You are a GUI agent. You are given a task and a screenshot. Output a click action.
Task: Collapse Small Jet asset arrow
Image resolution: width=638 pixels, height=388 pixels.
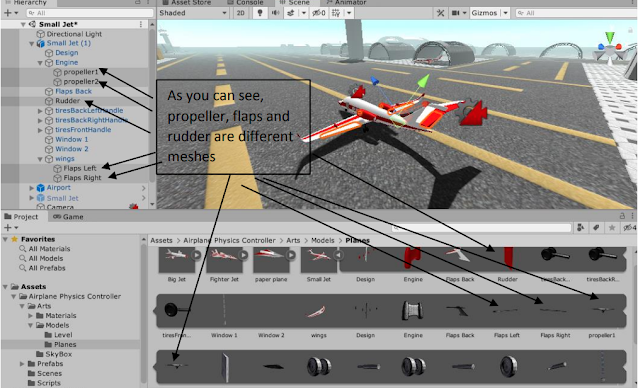[x=338, y=255]
